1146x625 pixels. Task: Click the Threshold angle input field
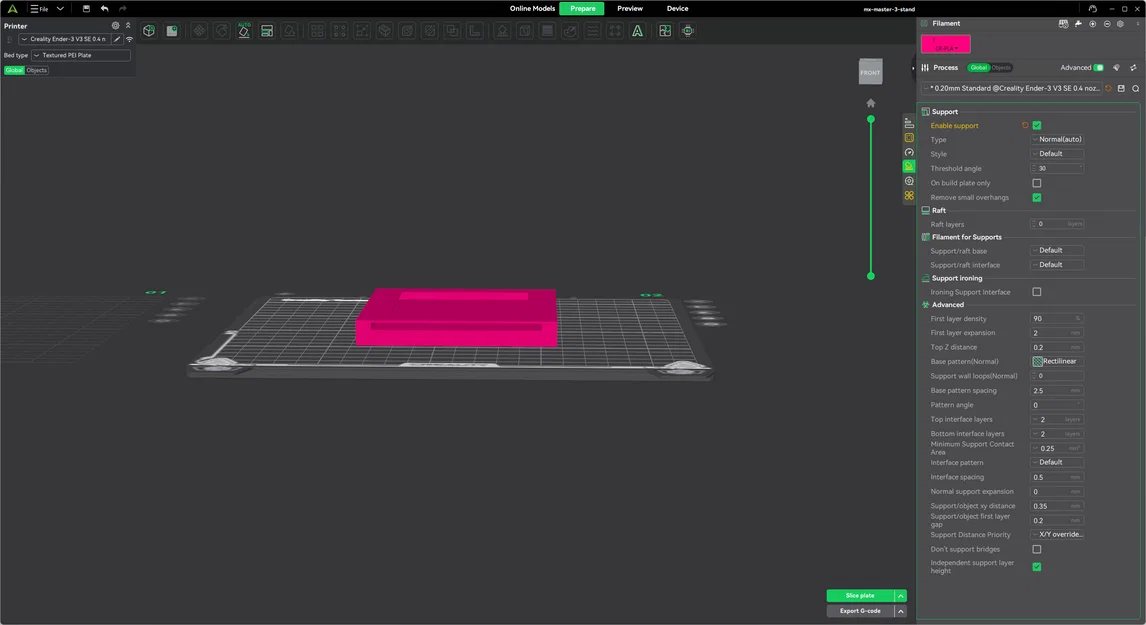pos(1057,168)
